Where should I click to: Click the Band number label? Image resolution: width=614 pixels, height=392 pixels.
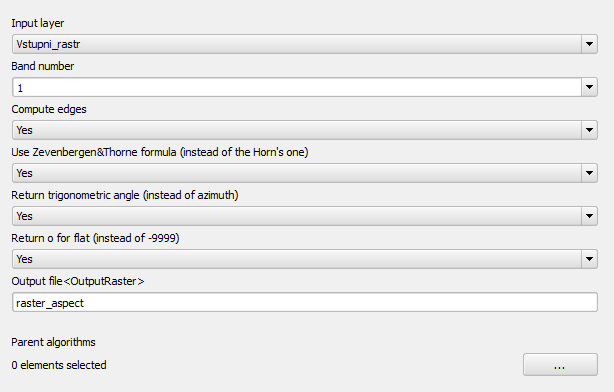click(x=42, y=66)
